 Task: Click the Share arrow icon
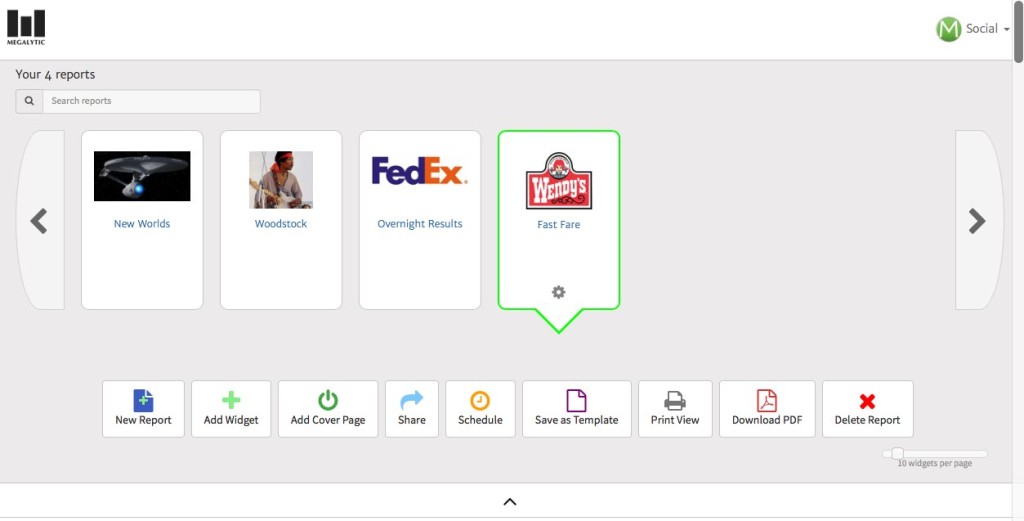(x=411, y=401)
